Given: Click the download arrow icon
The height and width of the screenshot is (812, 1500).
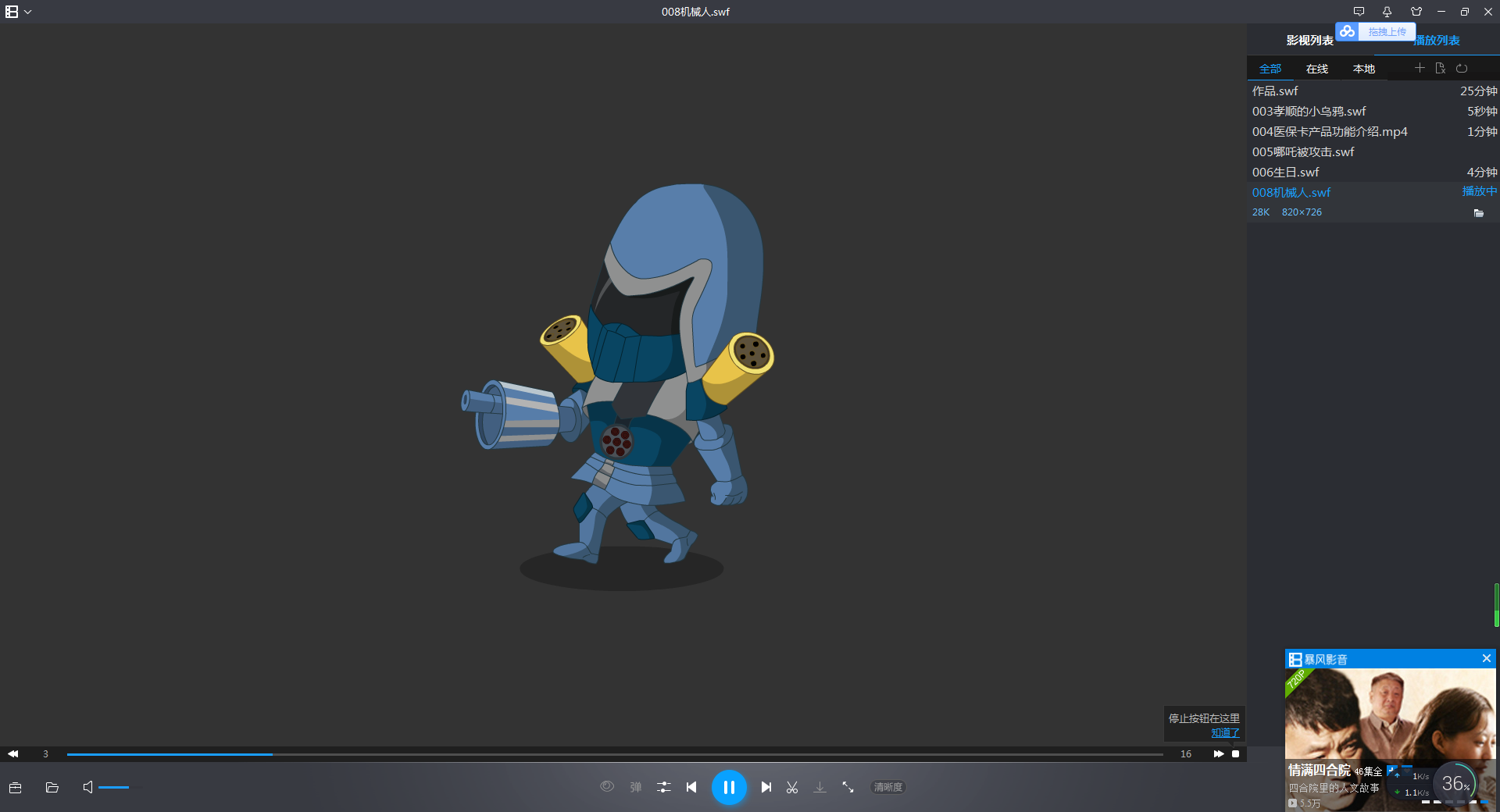Looking at the screenshot, I should [x=820, y=787].
